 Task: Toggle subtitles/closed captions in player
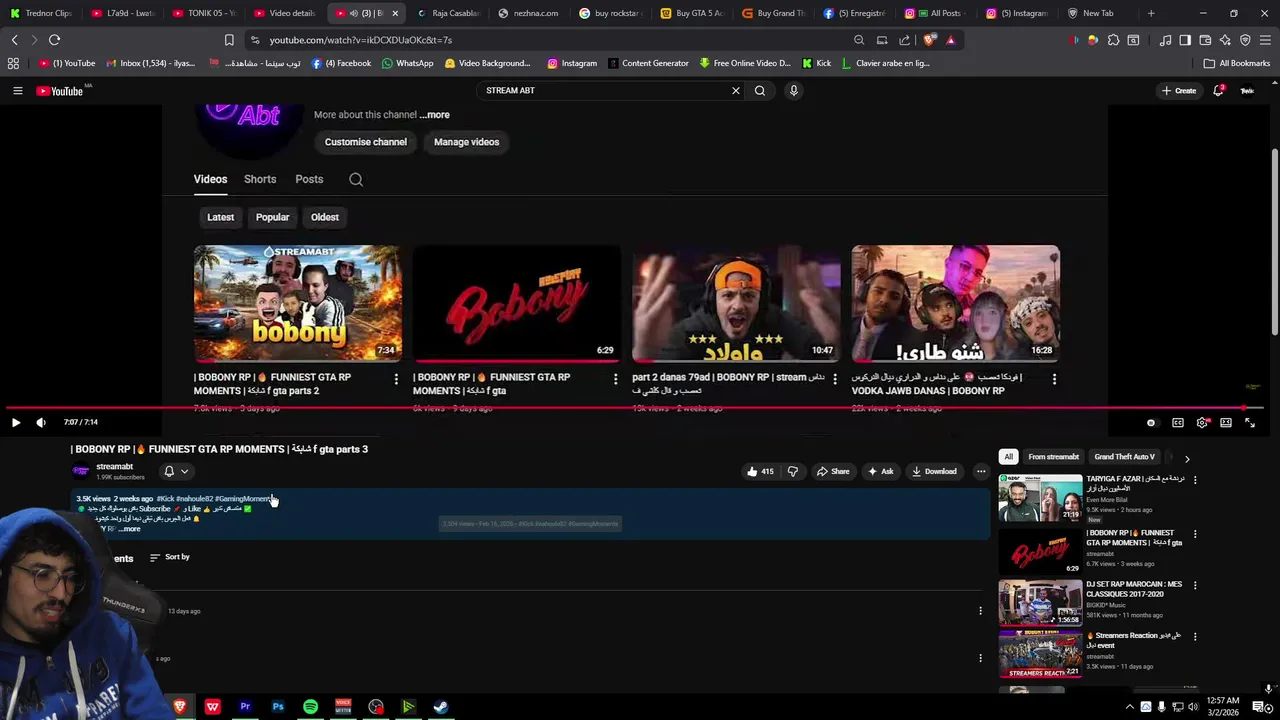pyautogui.click(x=1178, y=423)
